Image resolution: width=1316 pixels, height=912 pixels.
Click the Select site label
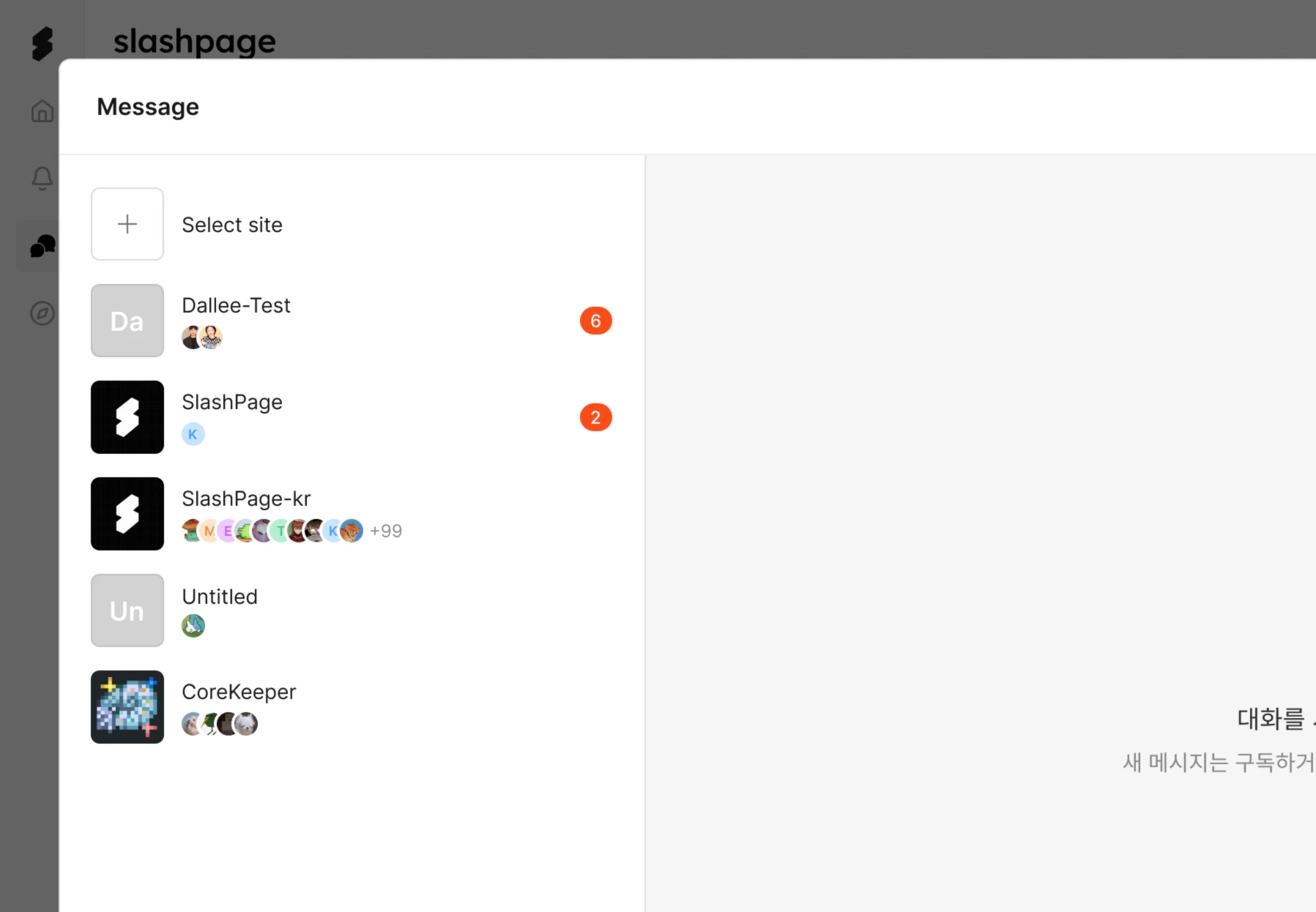232,225
